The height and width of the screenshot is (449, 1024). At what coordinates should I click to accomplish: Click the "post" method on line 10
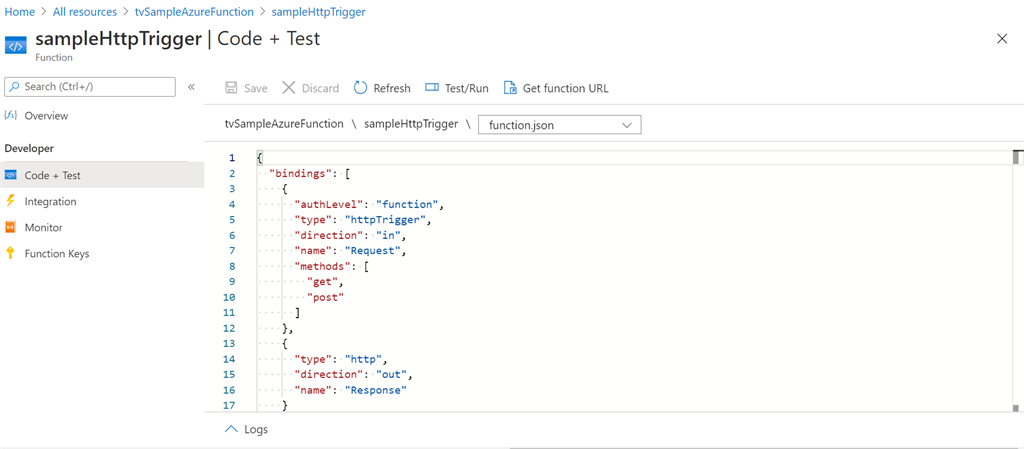pyautogui.click(x=325, y=297)
